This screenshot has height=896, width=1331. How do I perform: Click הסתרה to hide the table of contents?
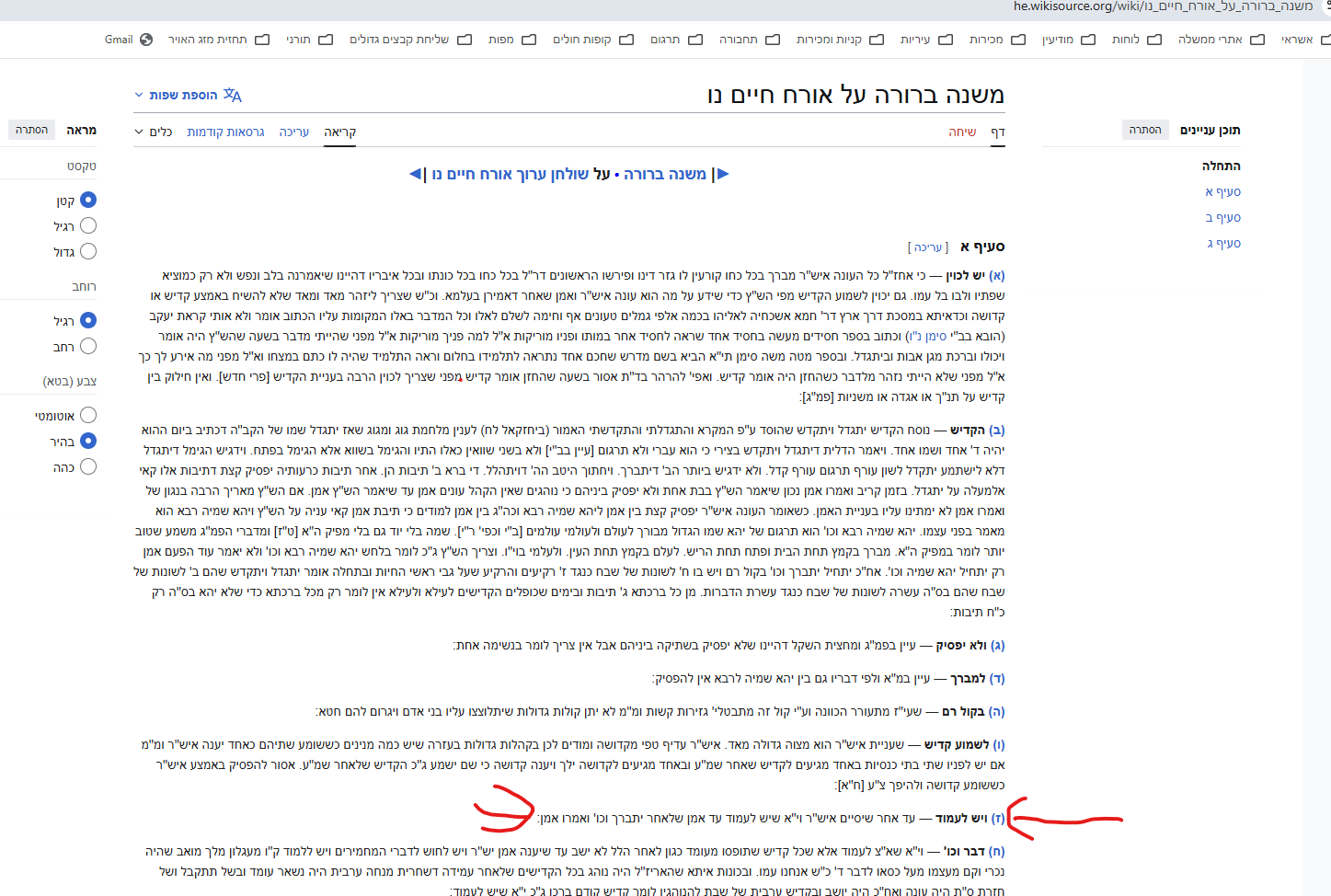point(1144,130)
